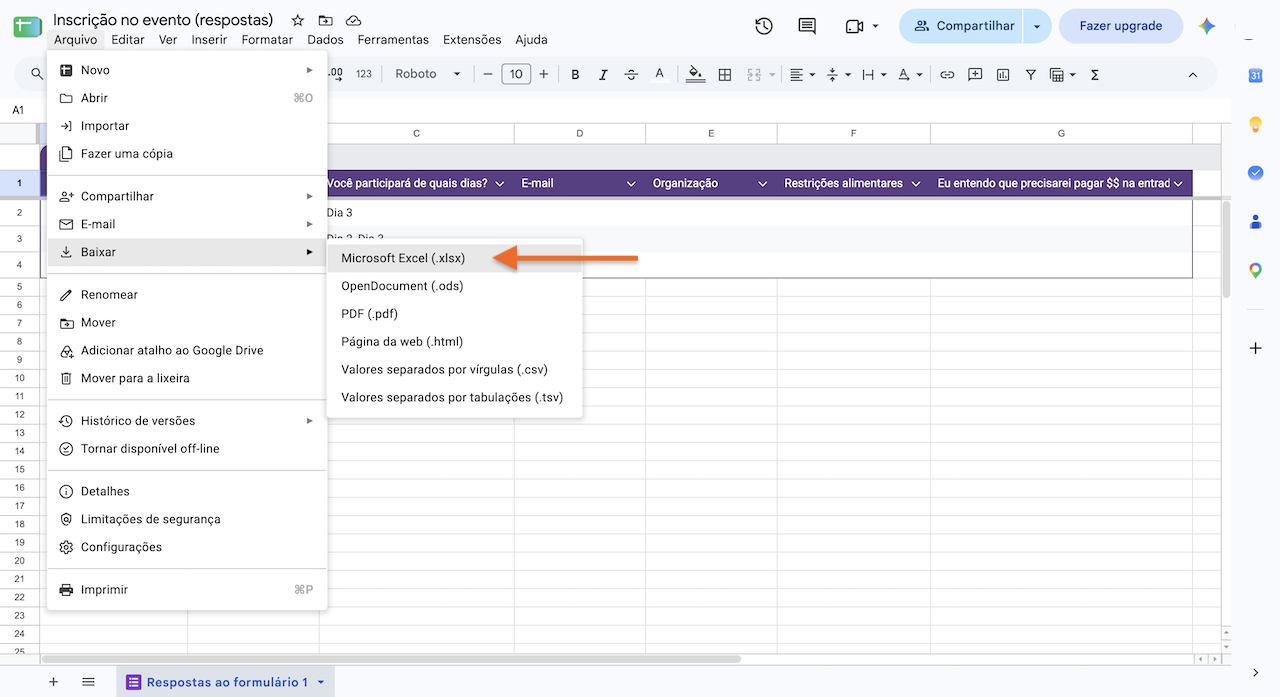Click Imprimir in the menu
Screen dimensions: 1280x697
187,590
